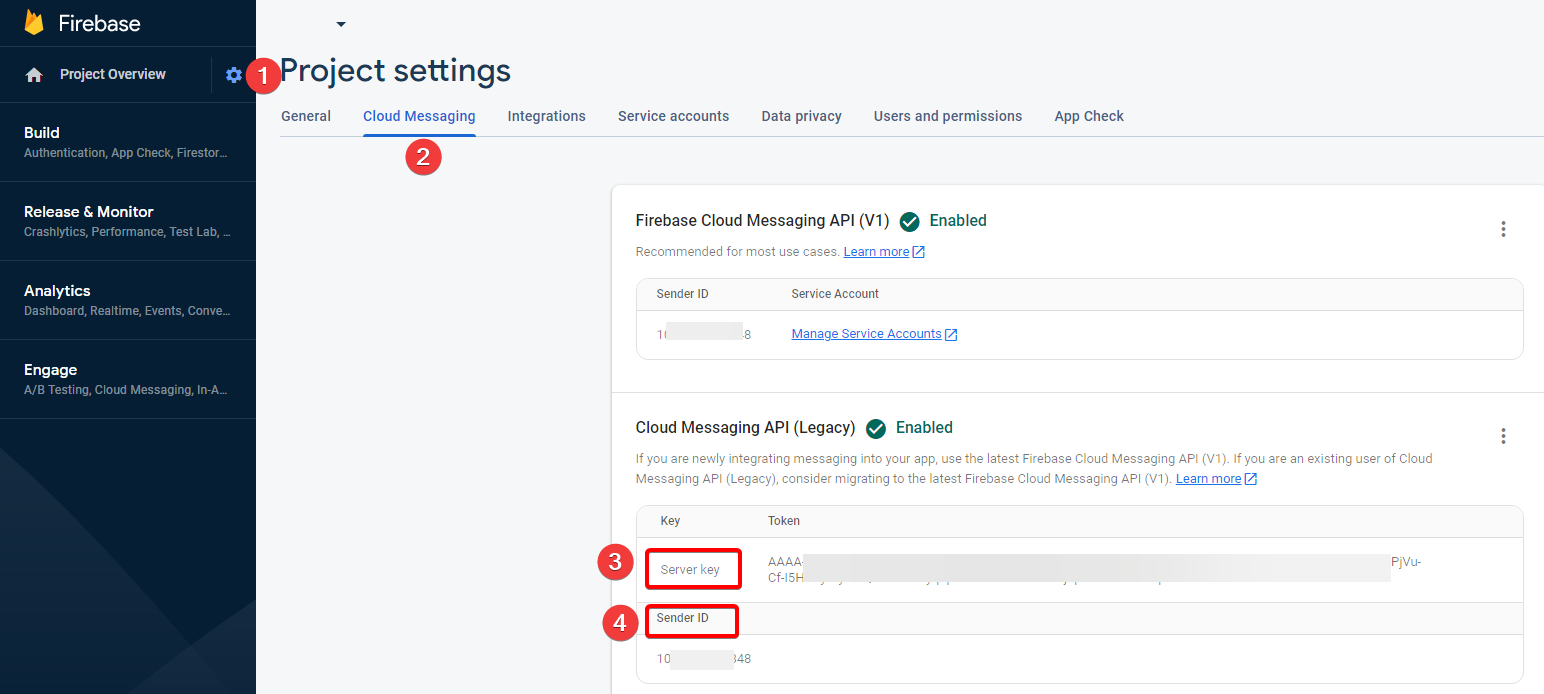Open the three-dot menu for Legacy API
1544x694 pixels.
(x=1503, y=436)
